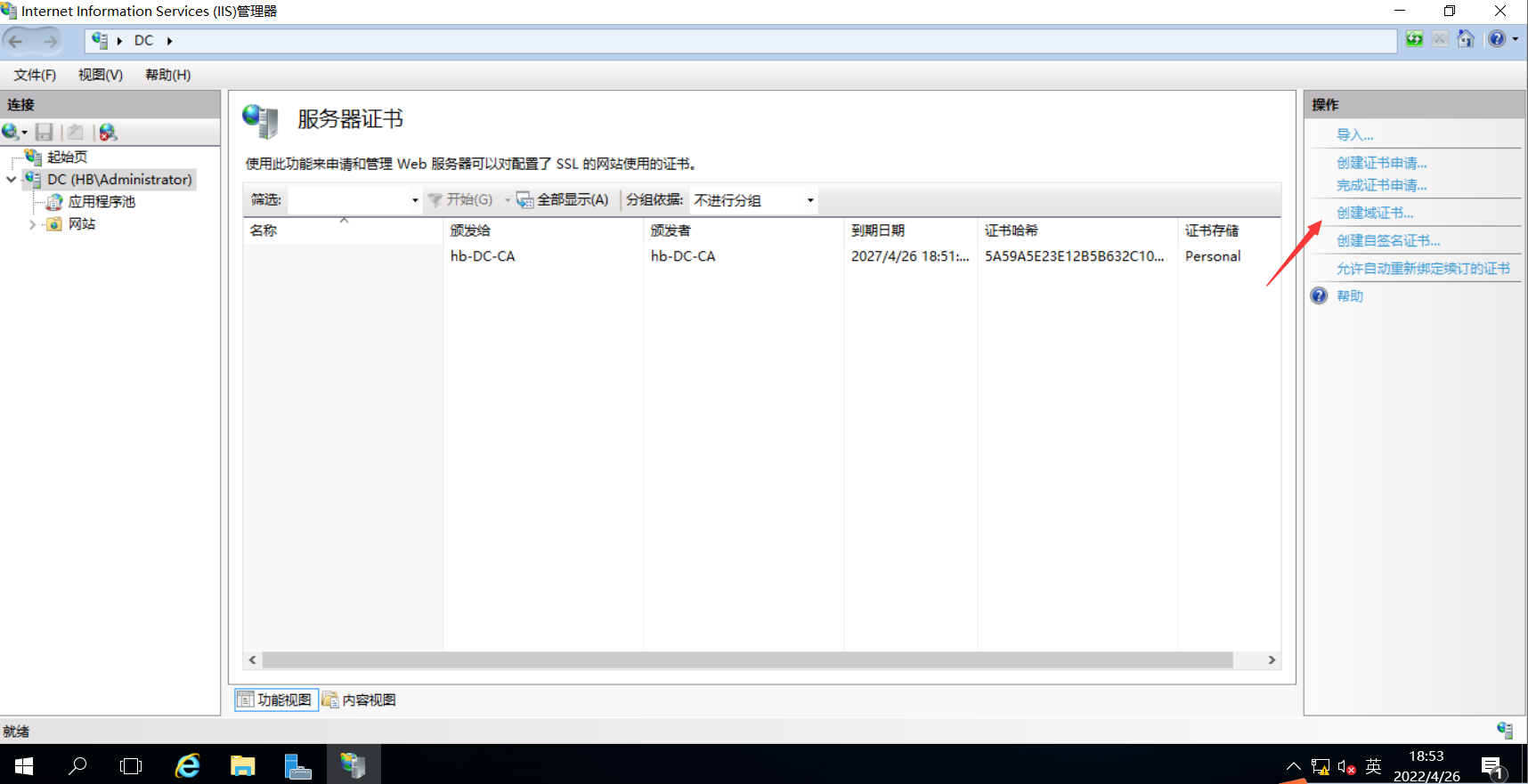This screenshot has width=1528, height=784.
Task: Go to the home page icon
Action: tap(1466, 39)
